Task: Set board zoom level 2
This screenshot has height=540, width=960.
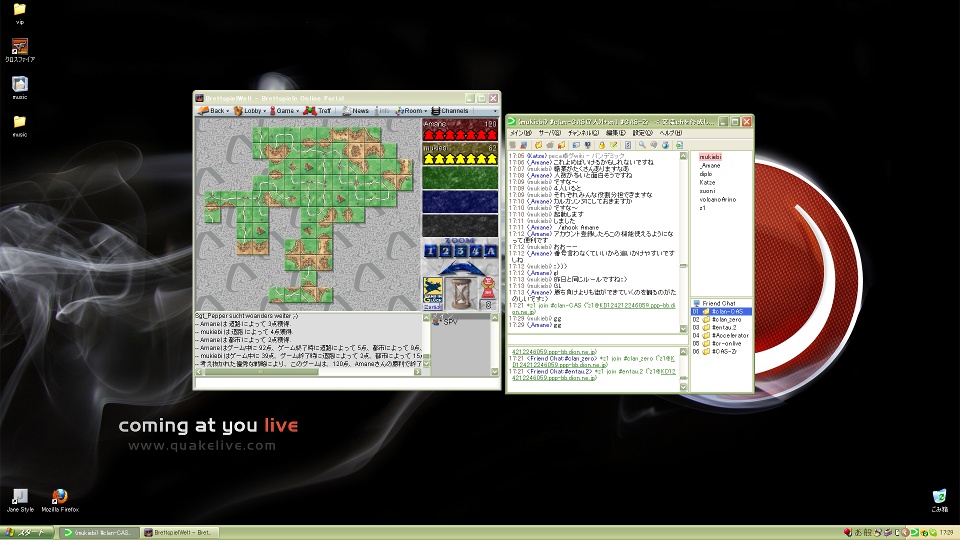Action: tap(446, 251)
